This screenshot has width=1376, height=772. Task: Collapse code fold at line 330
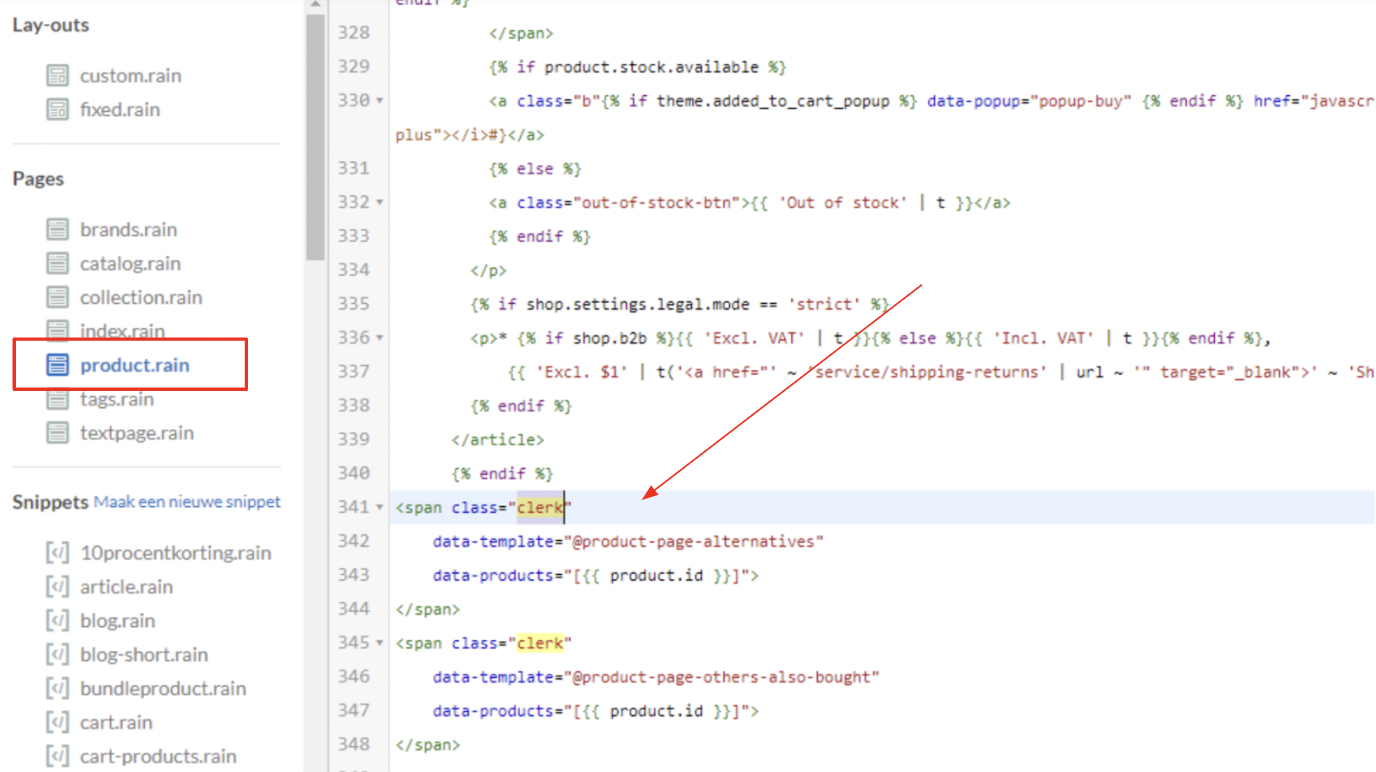(380, 101)
